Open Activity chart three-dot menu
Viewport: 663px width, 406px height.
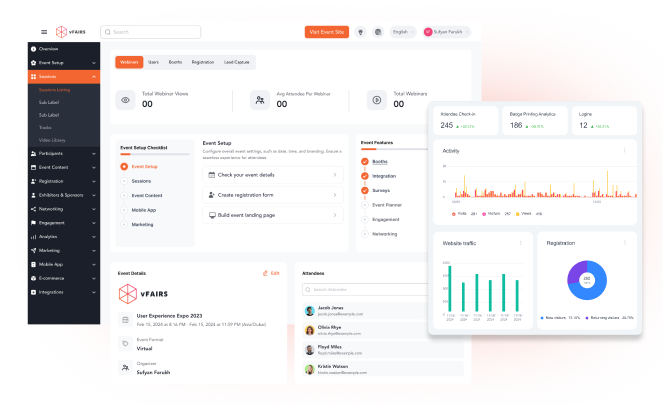click(624, 151)
